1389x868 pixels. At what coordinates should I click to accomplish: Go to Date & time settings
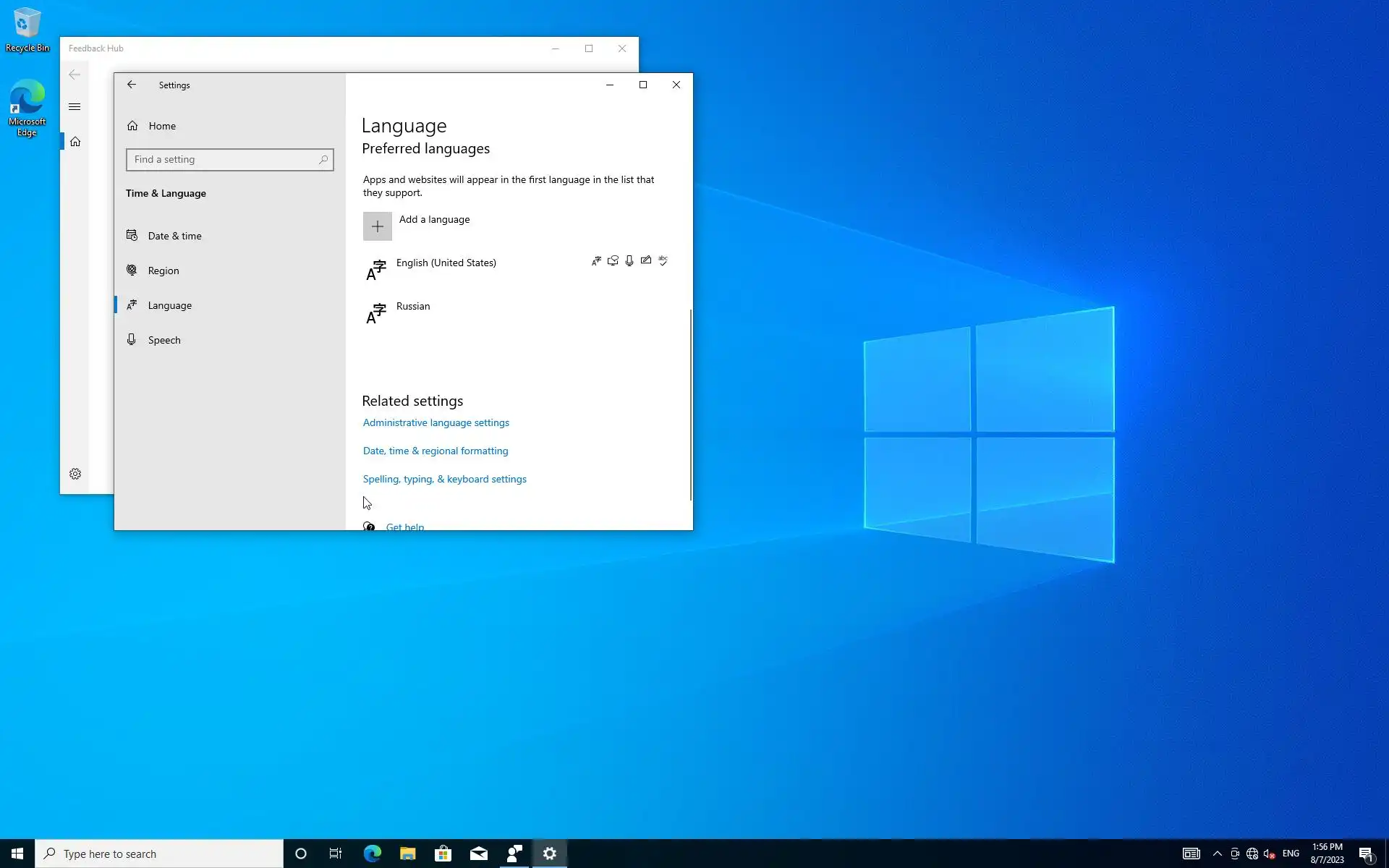174,236
